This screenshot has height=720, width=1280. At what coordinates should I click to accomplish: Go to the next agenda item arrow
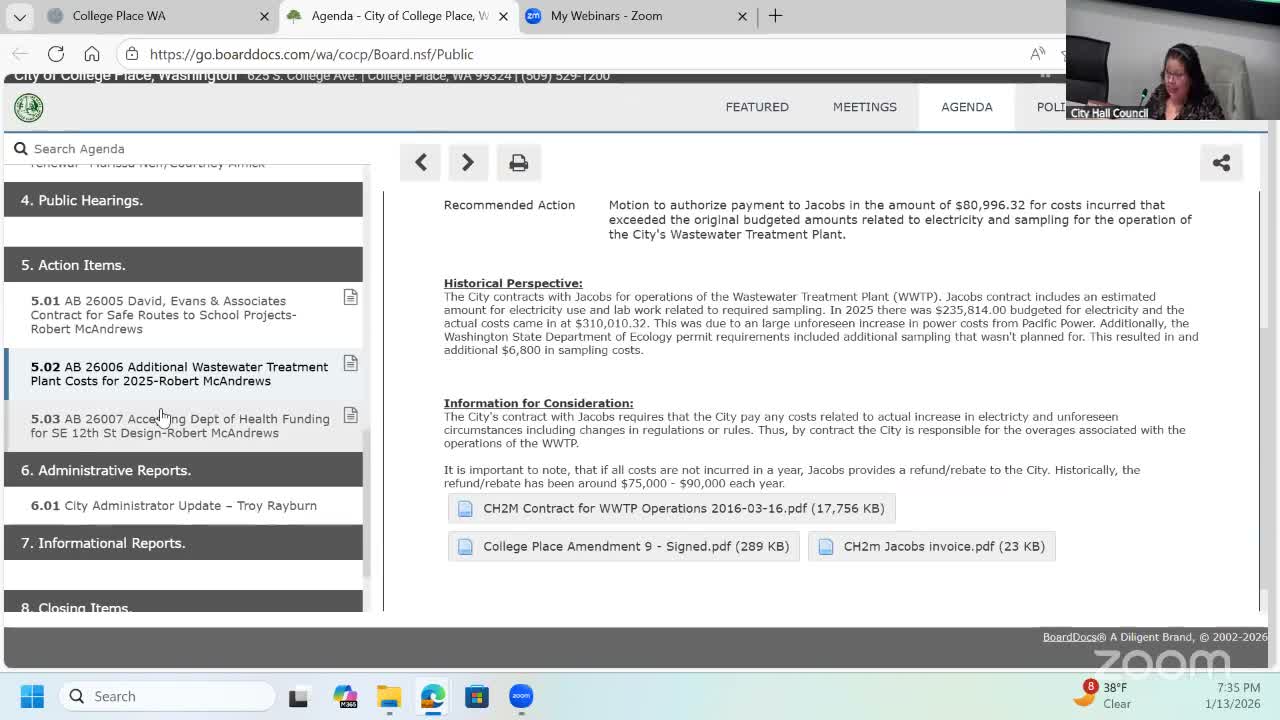point(468,162)
